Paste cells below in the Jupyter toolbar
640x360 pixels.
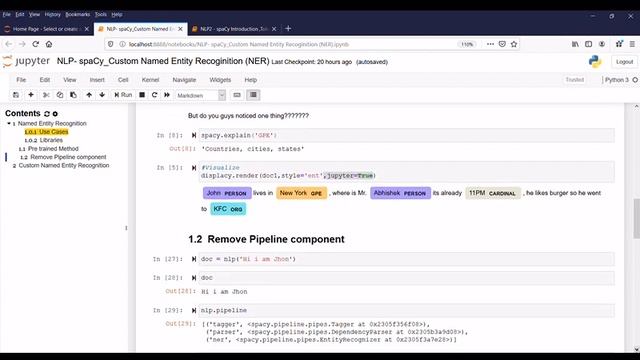[x=73, y=95]
